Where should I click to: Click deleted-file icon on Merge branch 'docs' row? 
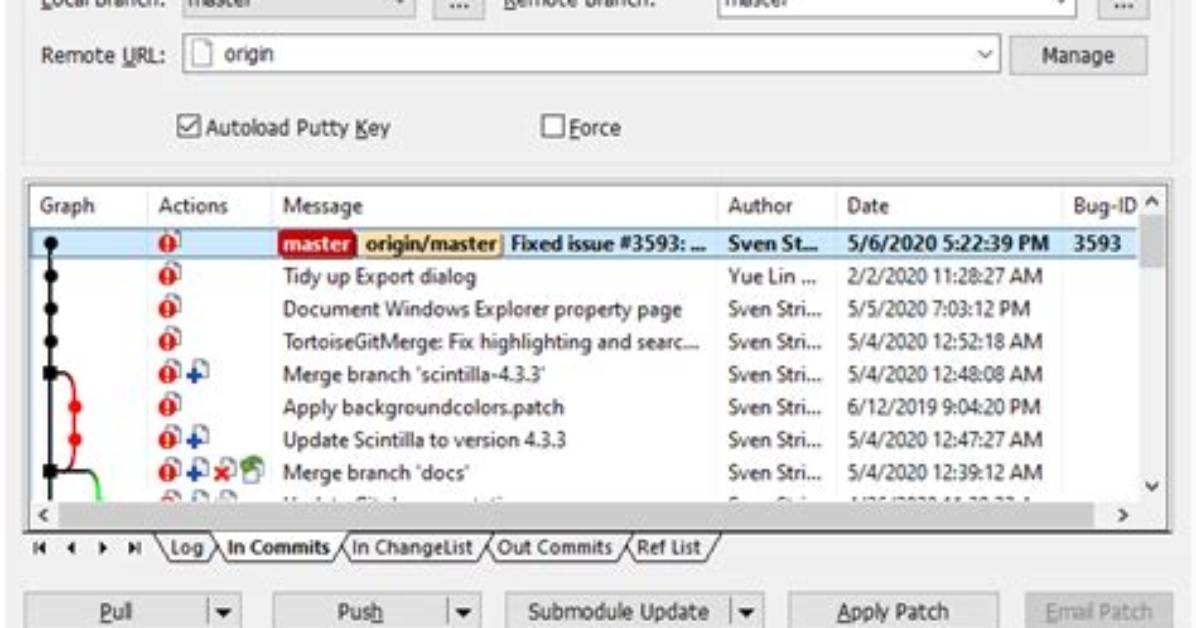coord(223,472)
